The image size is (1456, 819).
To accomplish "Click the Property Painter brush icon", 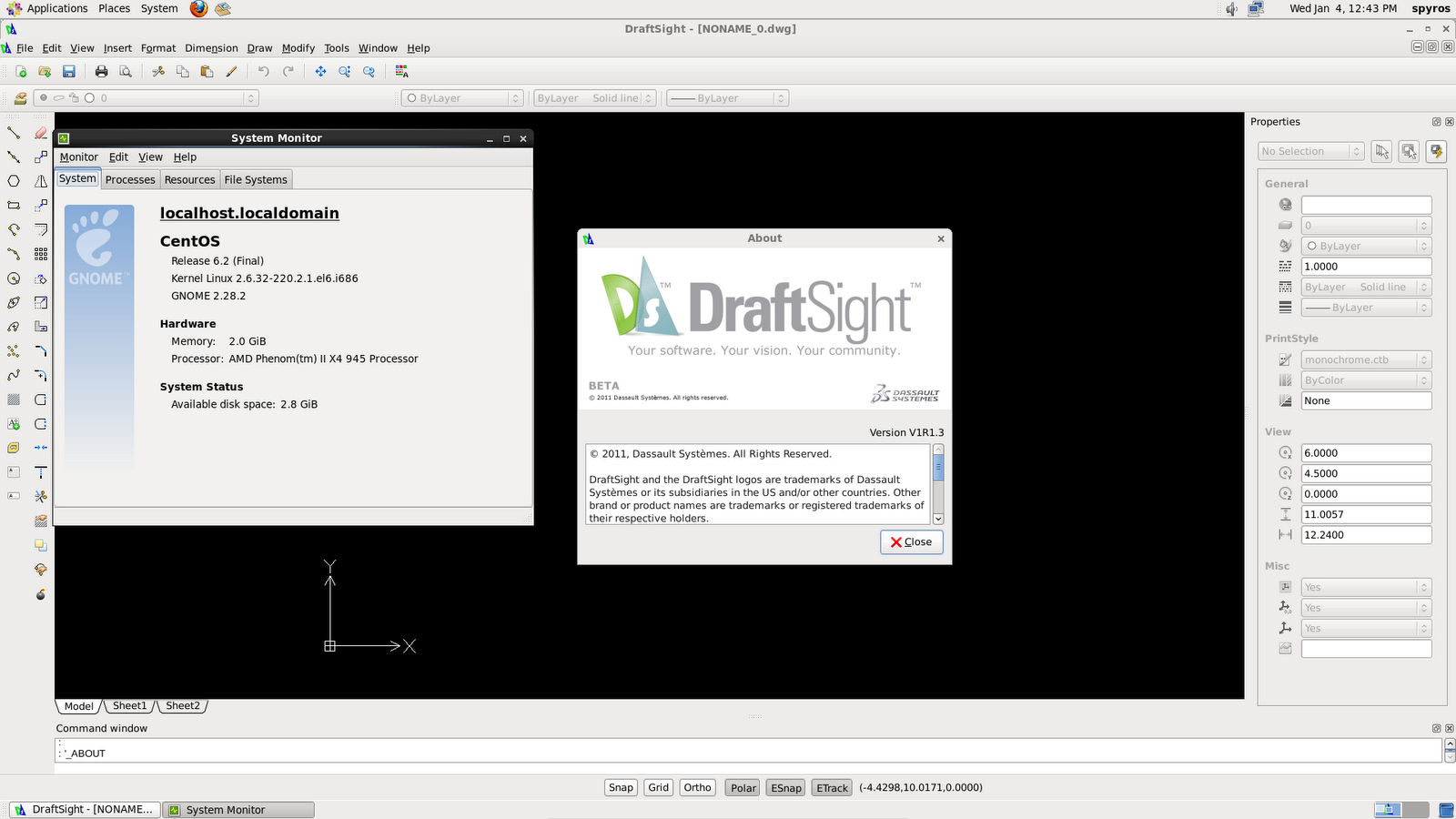I will click(231, 71).
